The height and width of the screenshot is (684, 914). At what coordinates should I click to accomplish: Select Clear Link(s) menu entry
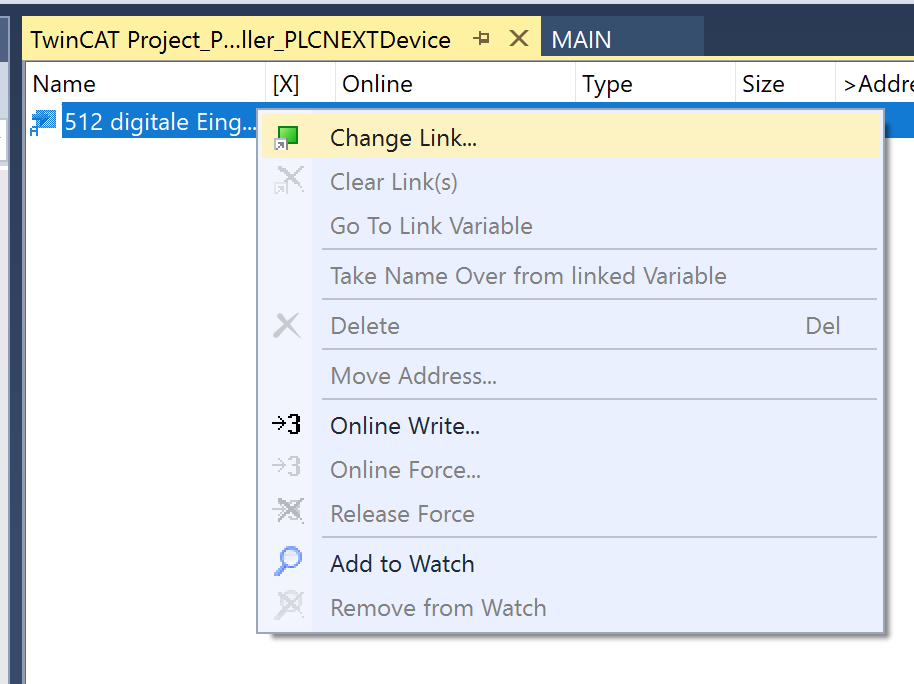coord(570,182)
